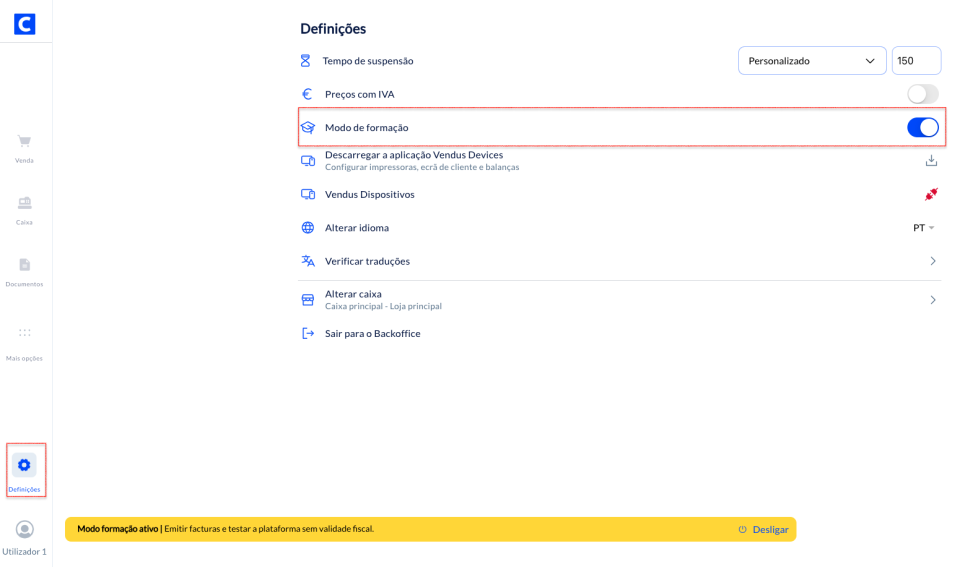Click Descarregar a aplicação Vendus Devices
Image resolution: width=960 pixels, height=567 pixels.
[413, 155]
